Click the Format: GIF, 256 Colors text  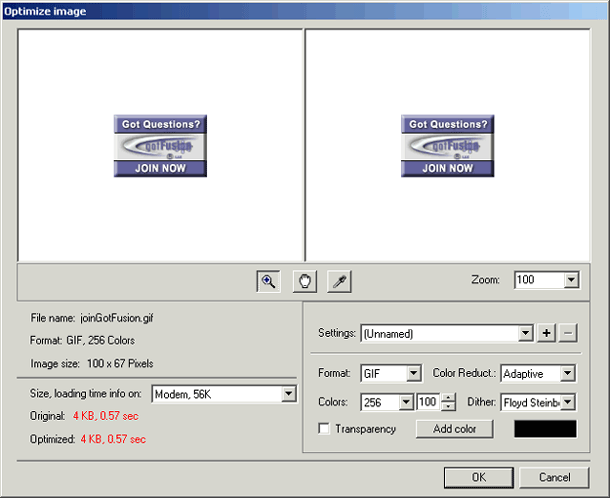[82, 340]
